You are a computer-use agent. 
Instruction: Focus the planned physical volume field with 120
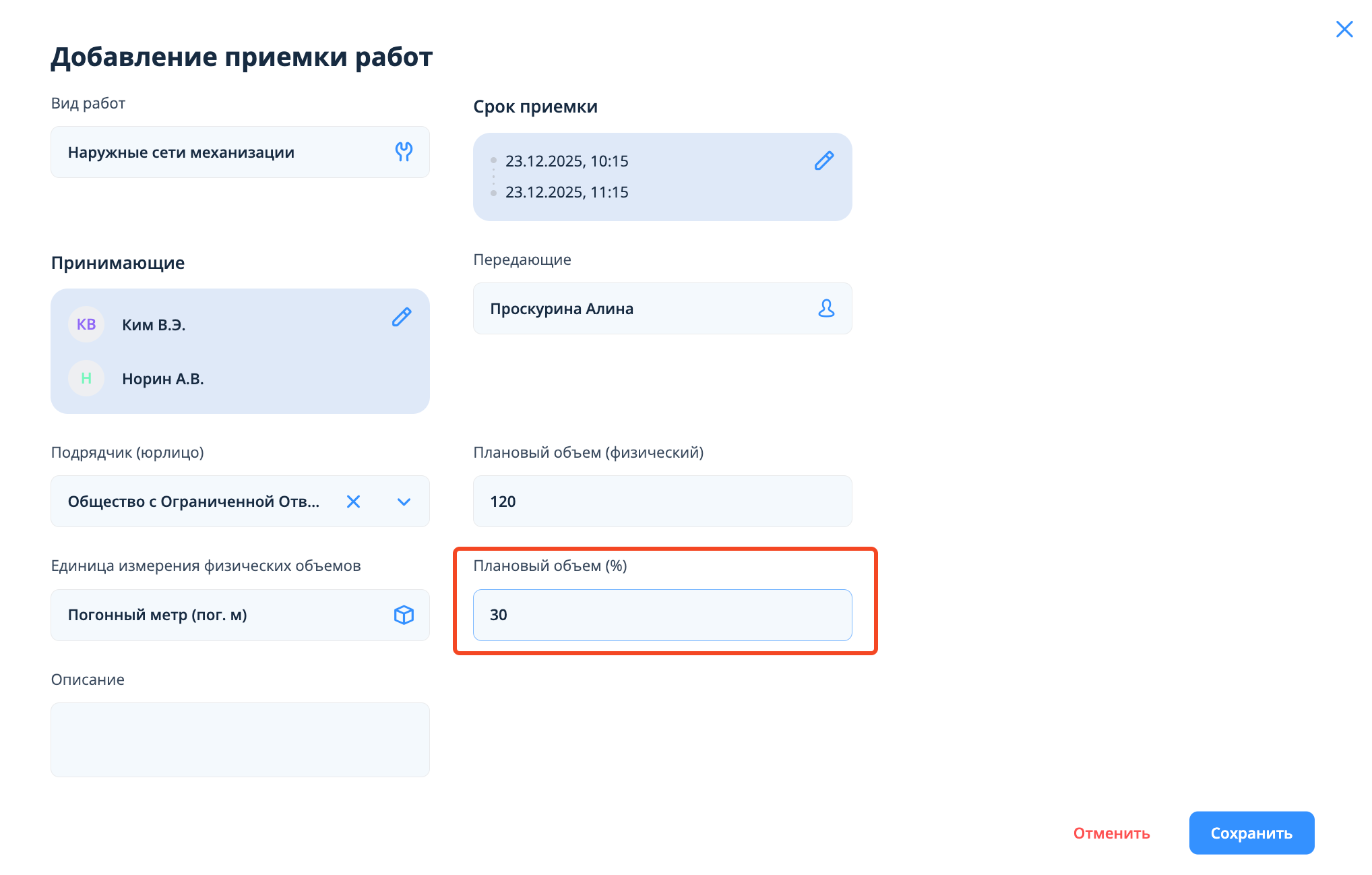click(x=662, y=502)
